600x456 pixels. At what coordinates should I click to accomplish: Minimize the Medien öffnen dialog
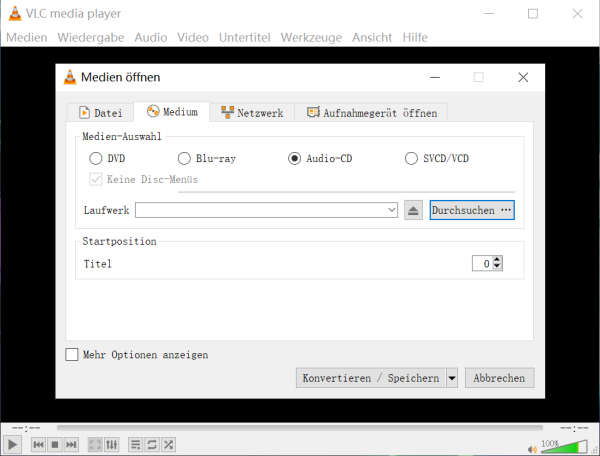pos(435,77)
